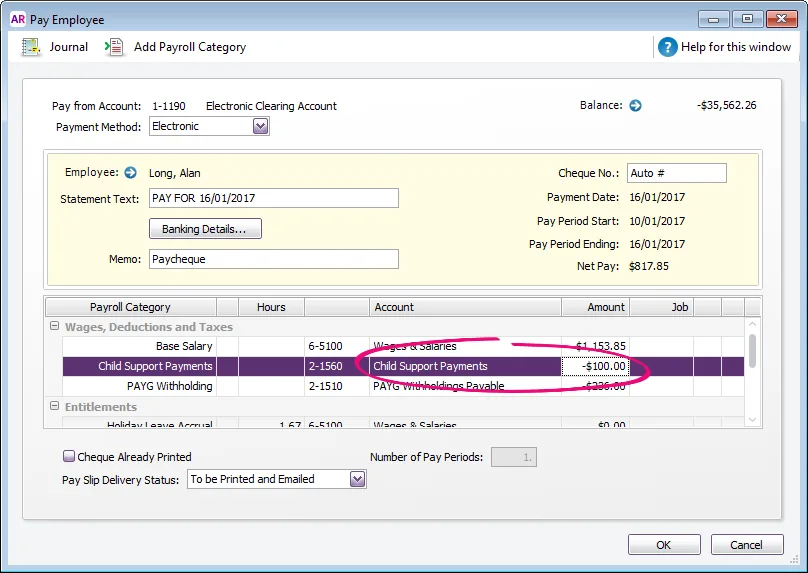
Task: Click the Journal toolbar label
Action: pos(69,47)
